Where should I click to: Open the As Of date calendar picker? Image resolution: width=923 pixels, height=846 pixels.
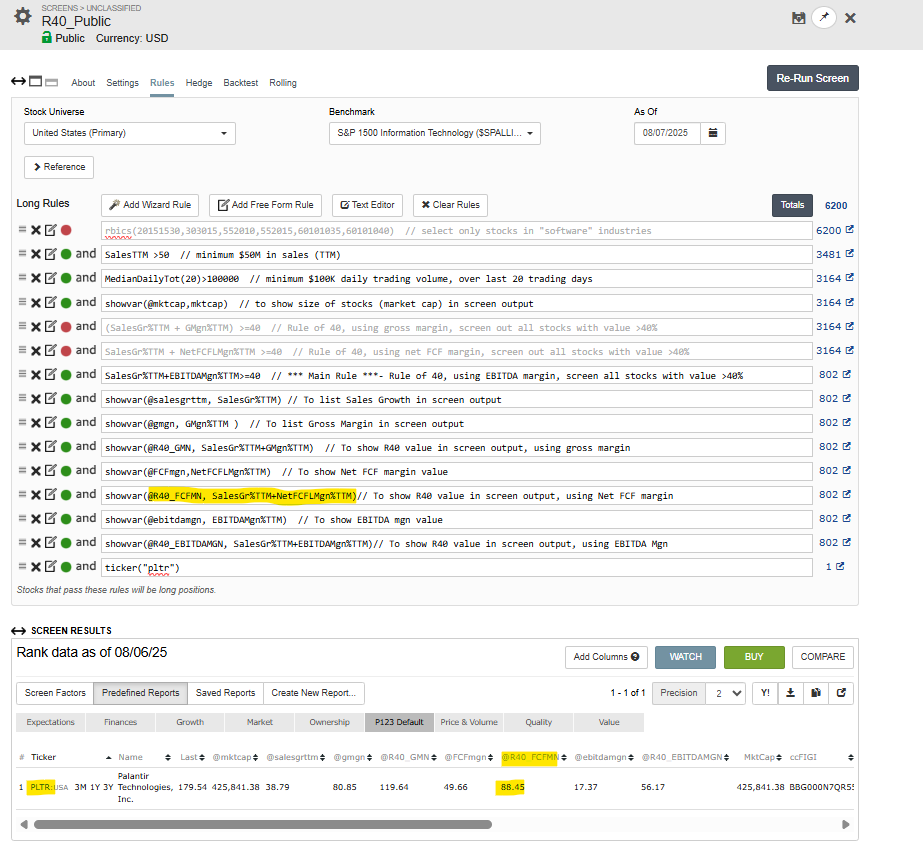(x=713, y=133)
